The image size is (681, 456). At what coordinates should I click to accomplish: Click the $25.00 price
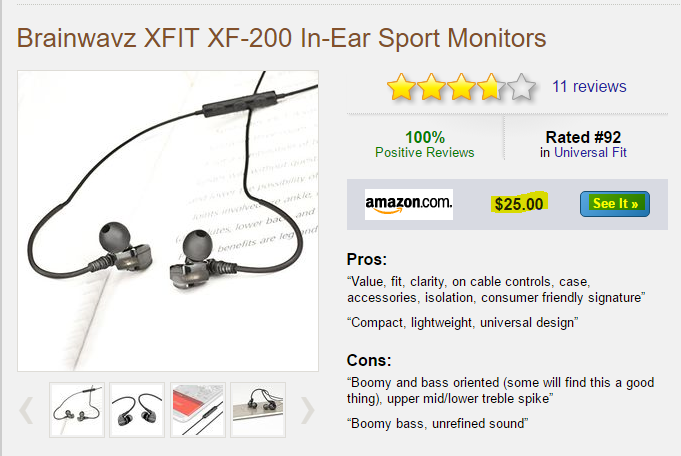coord(519,204)
